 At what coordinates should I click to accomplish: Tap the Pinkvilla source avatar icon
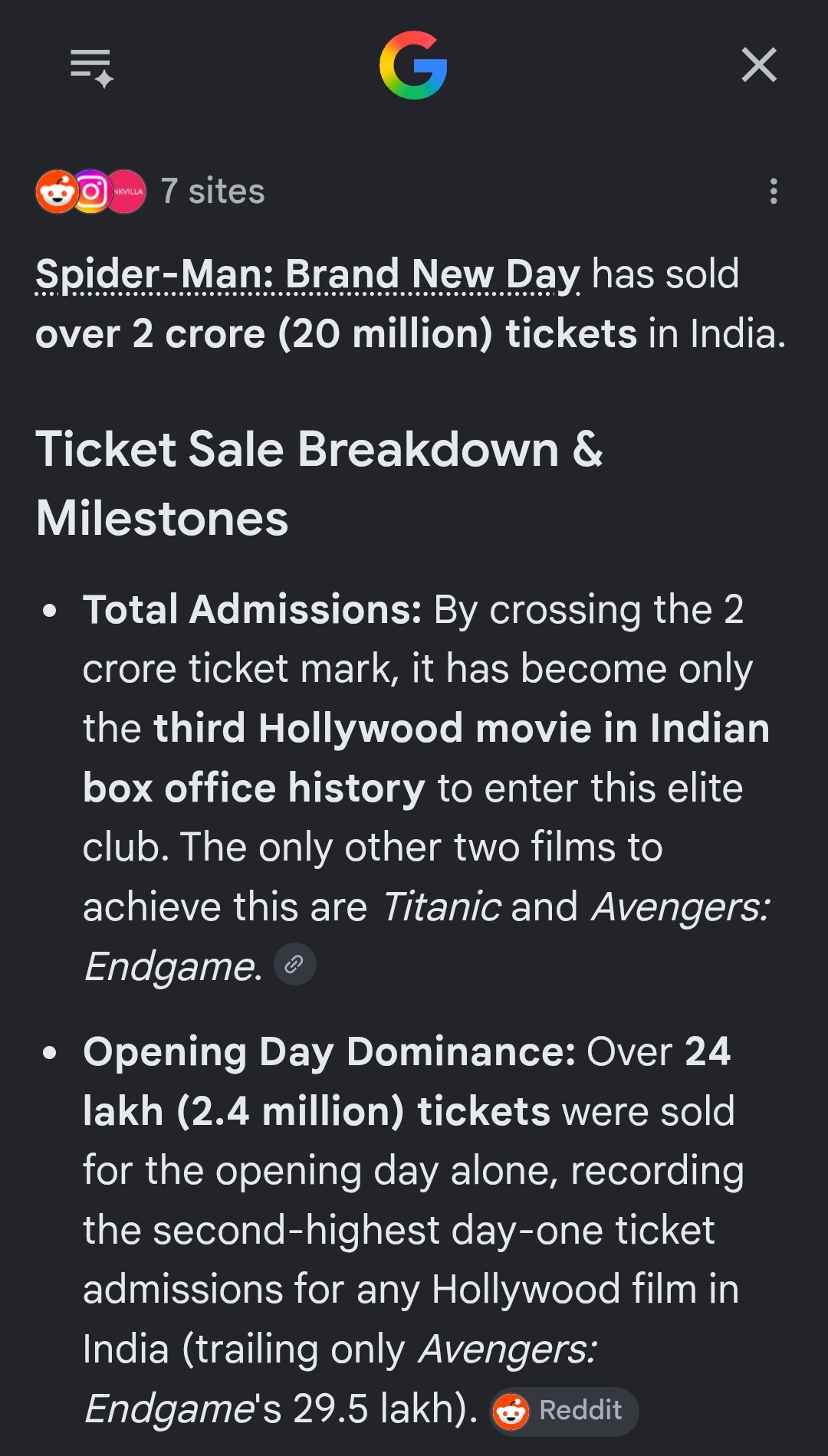click(x=127, y=192)
